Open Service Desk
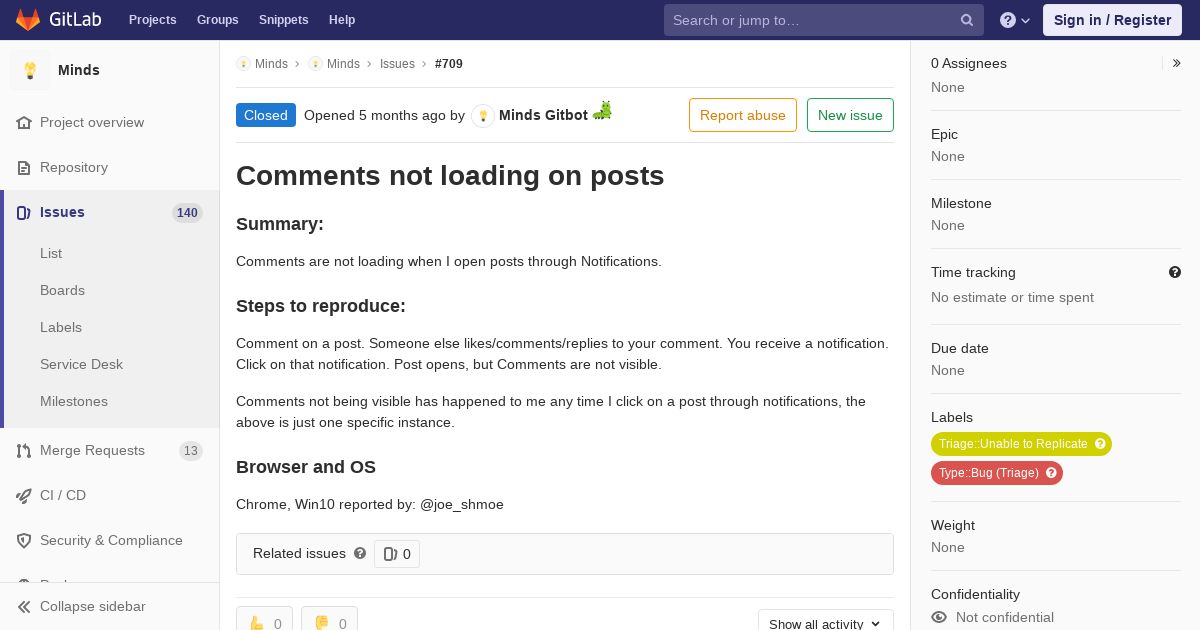This screenshot has width=1200, height=630. (81, 364)
